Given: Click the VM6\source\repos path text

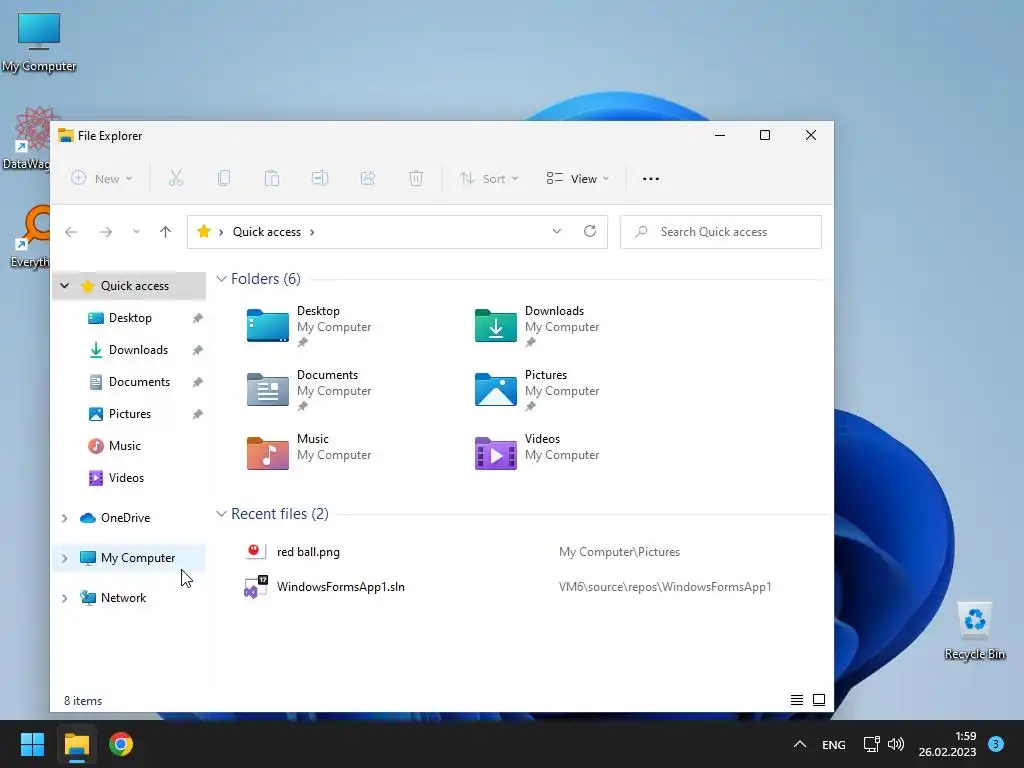Looking at the screenshot, I should (665, 586).
